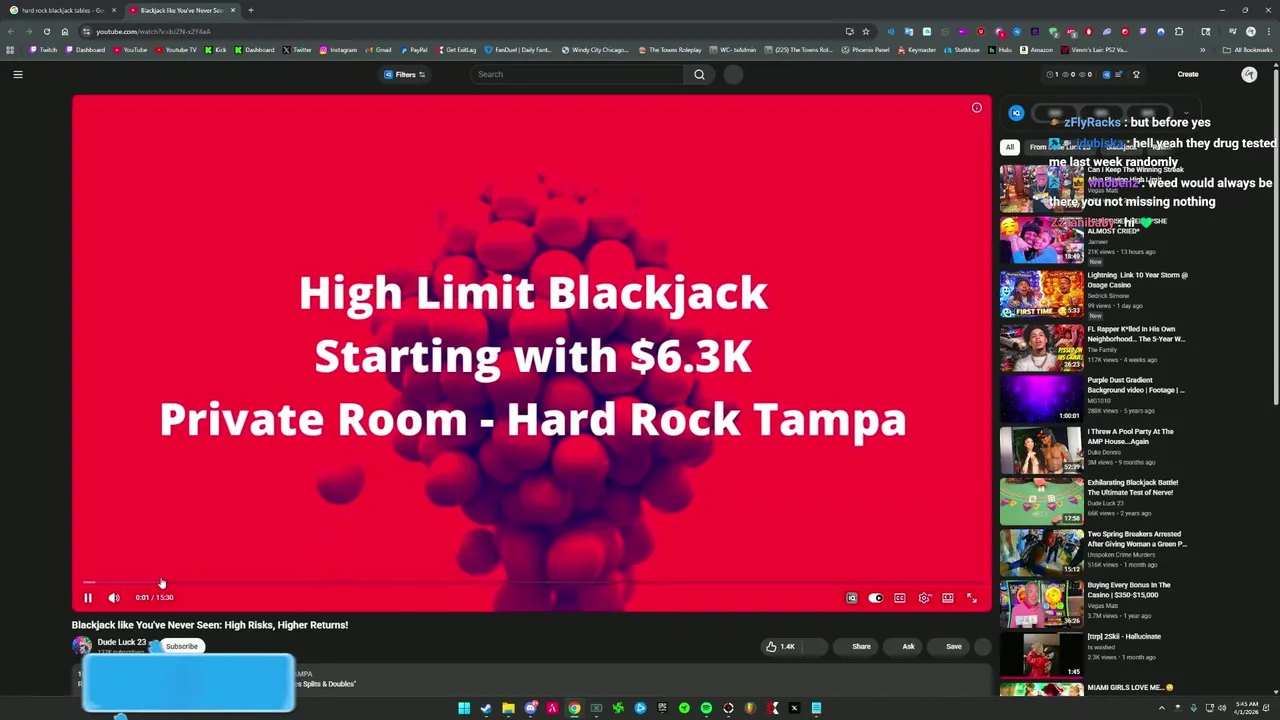1280x720 pixels.
Task: Toggle closed captions in video player
Action: click(x=900, y=598)
